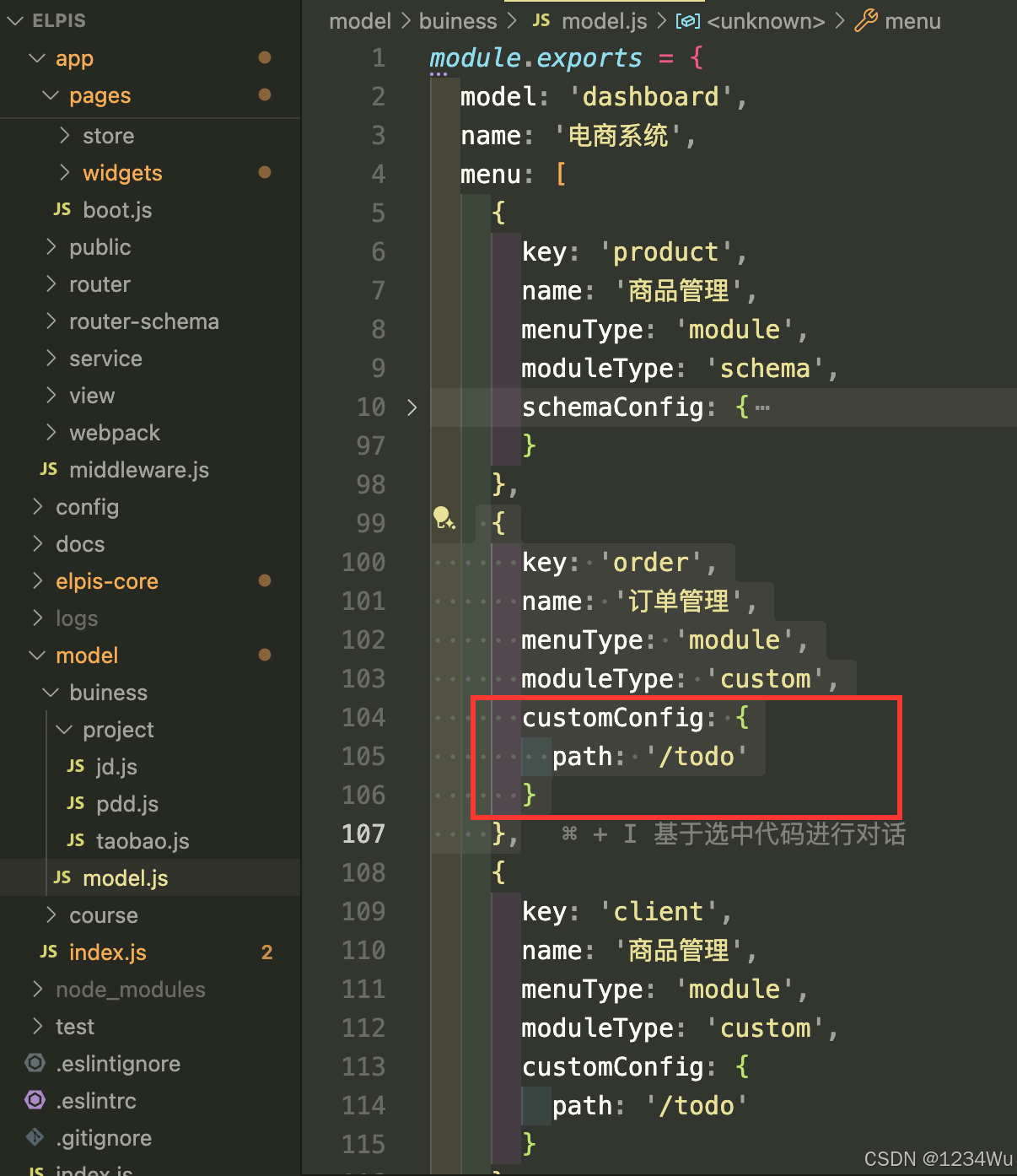This screenshot has height=1176, width=1017.
Task: Click 'schema' moduleType value on line 9
Action: pyautogui.click(x=765, y=369)
